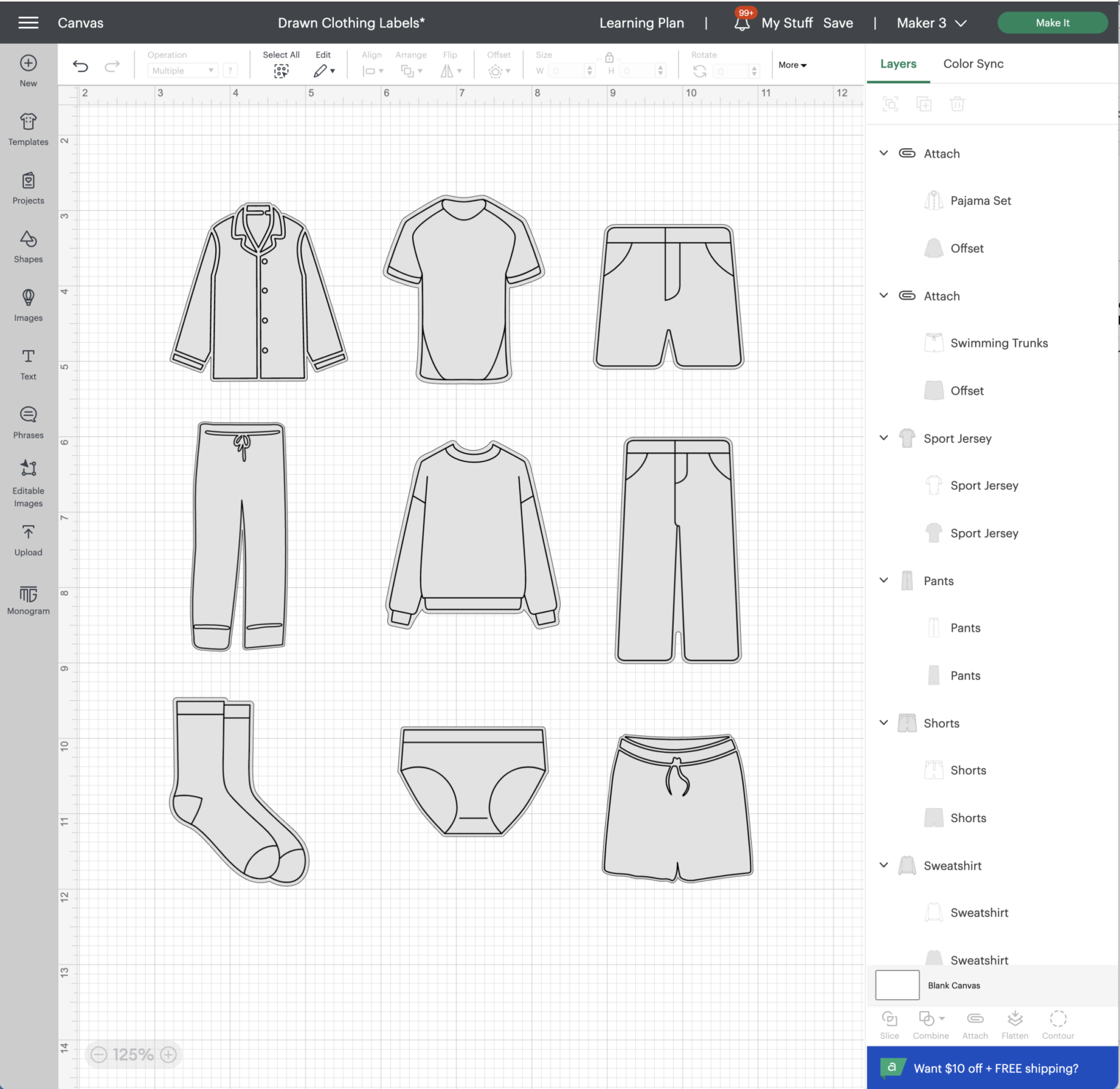Click the Blank Canvas color swatch
1120x1089 pixels.
pyautogui.click(x=897, y=985)
